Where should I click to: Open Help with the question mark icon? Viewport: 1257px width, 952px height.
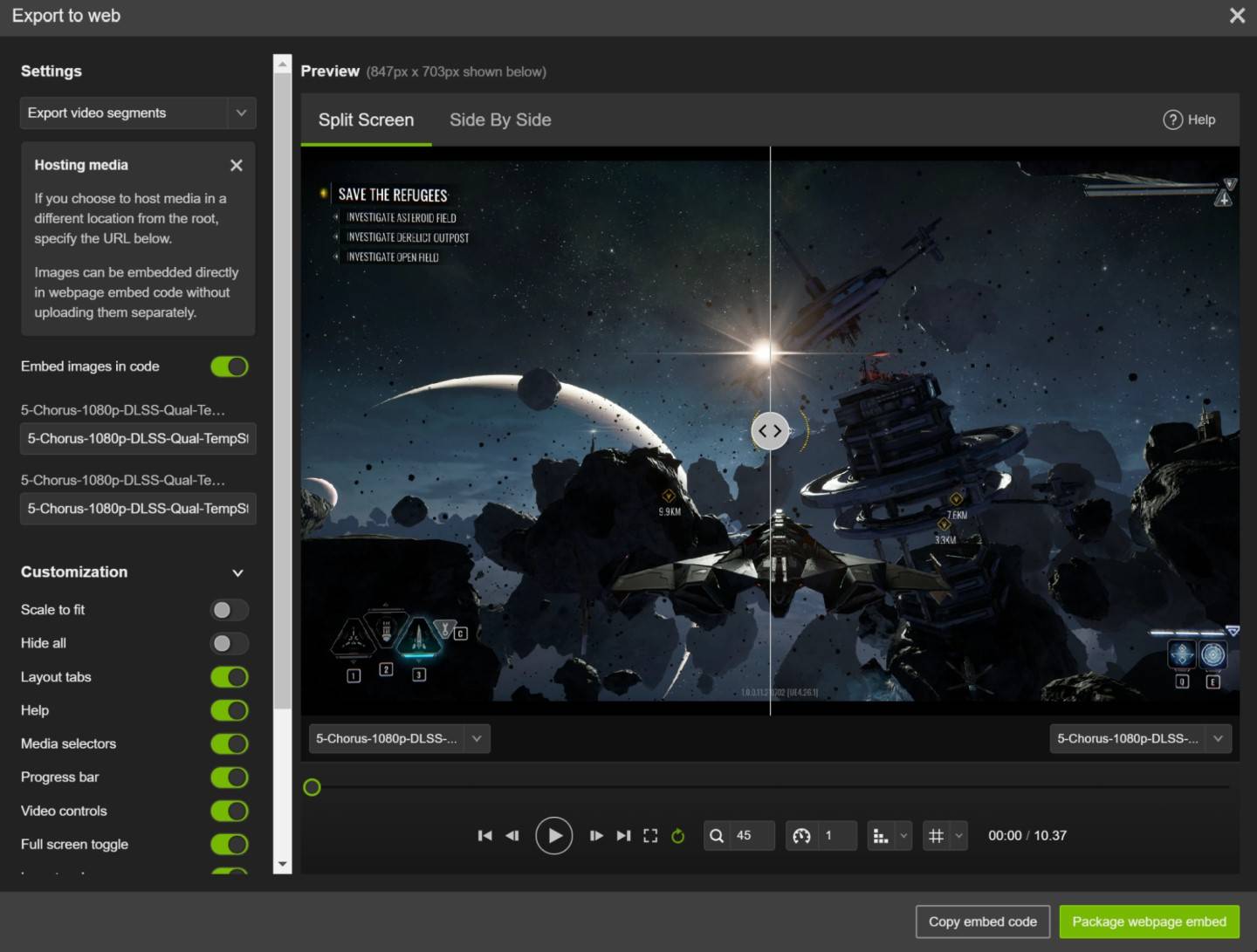point(1172,120)
